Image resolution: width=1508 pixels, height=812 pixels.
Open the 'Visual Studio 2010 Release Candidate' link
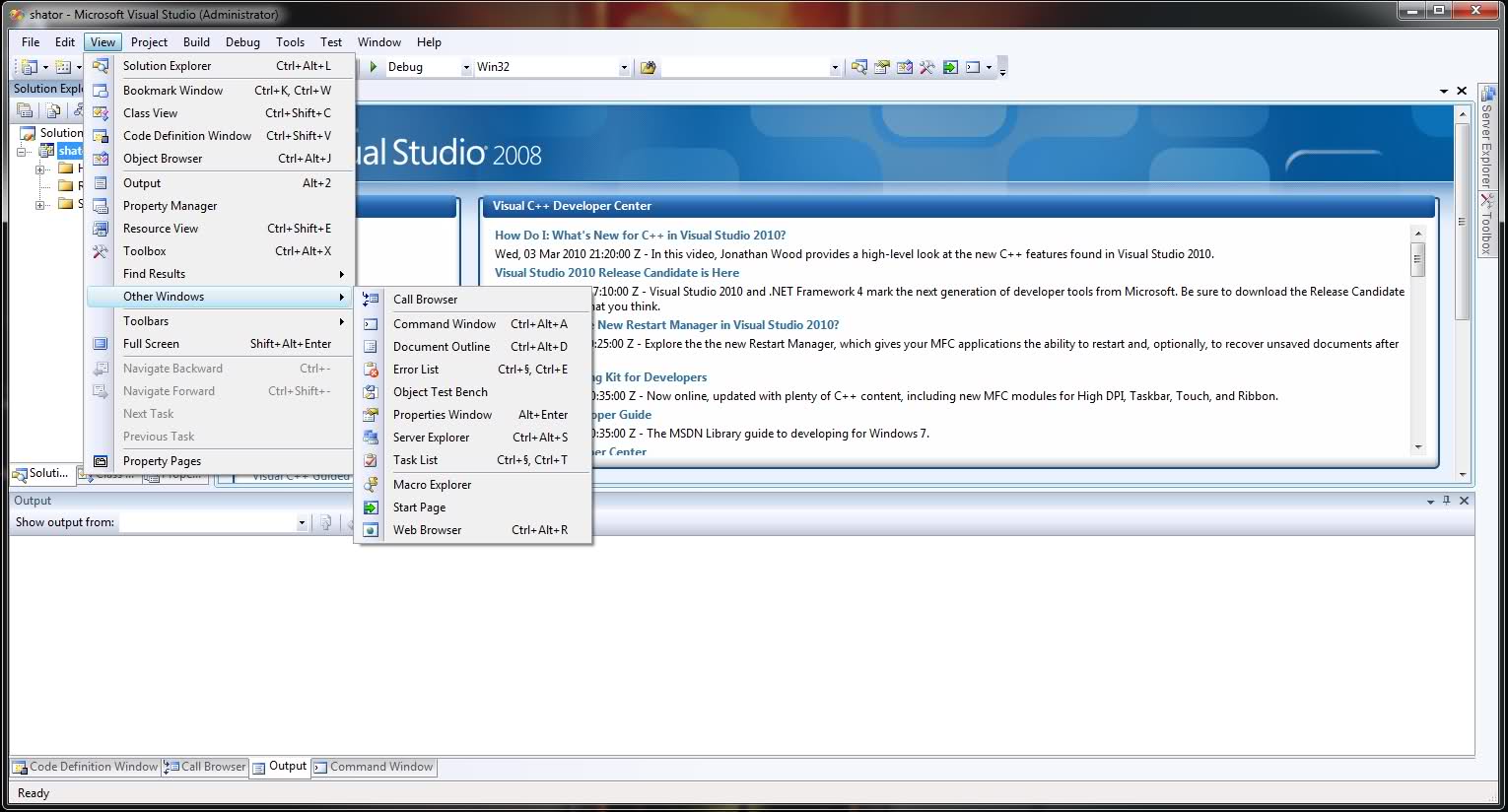[616, 272]
